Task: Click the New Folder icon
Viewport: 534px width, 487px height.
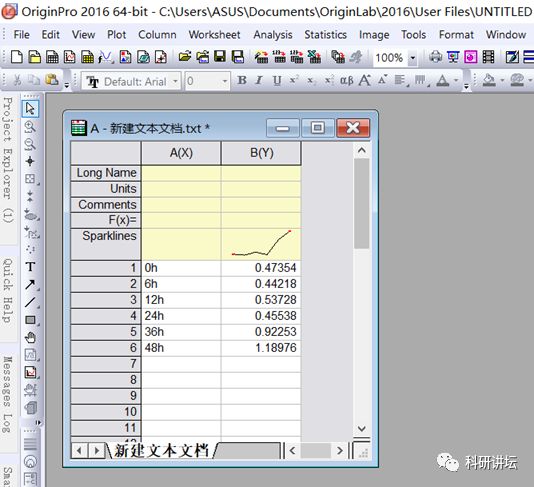Action: tap(34, 57)
